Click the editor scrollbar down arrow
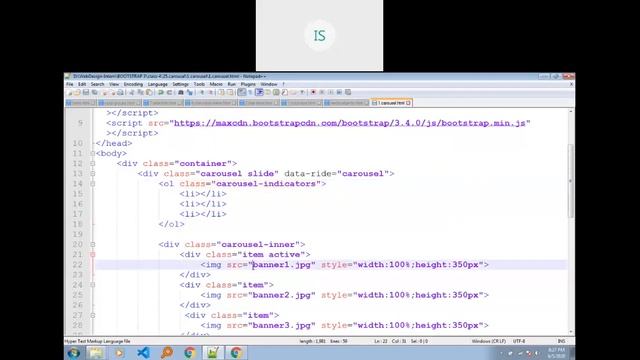The height and width of the screenshot is (360, 640). click(x=571, y=332)
